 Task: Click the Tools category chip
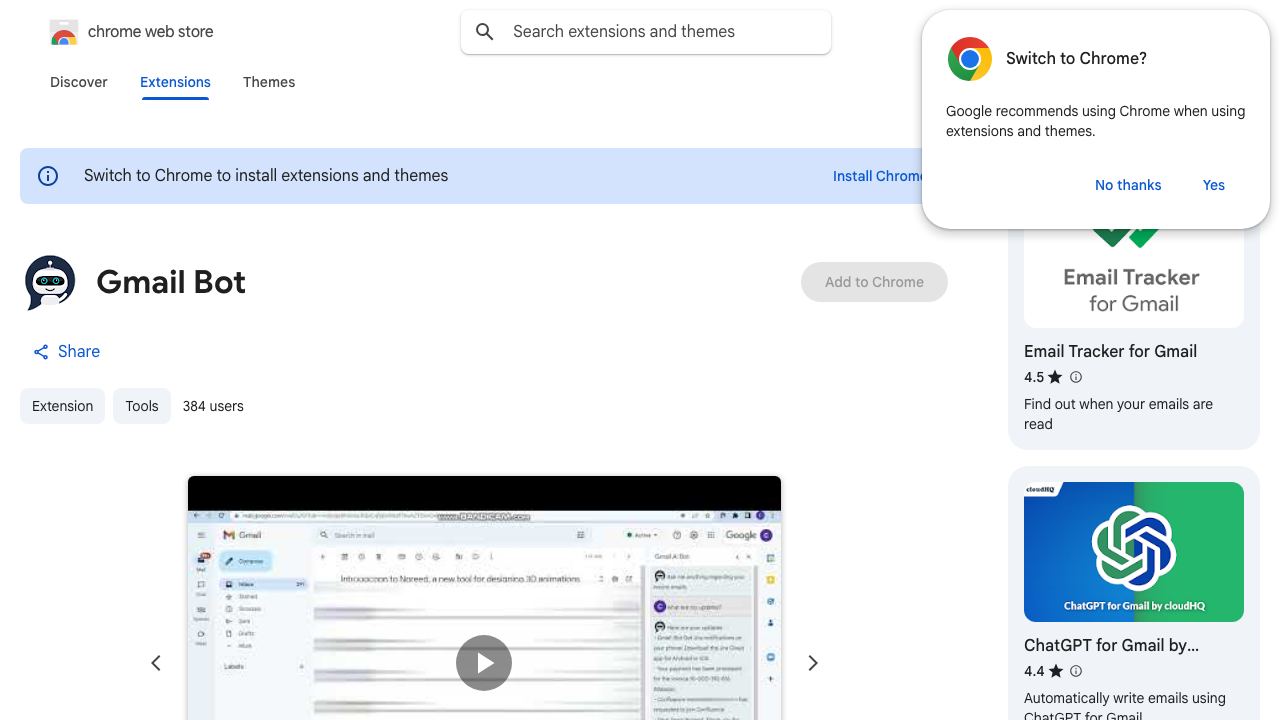(x=142, y=406)
